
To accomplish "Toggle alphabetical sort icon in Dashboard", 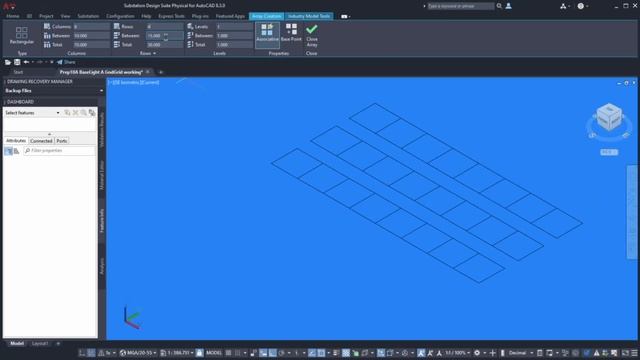I will [17, 151].
